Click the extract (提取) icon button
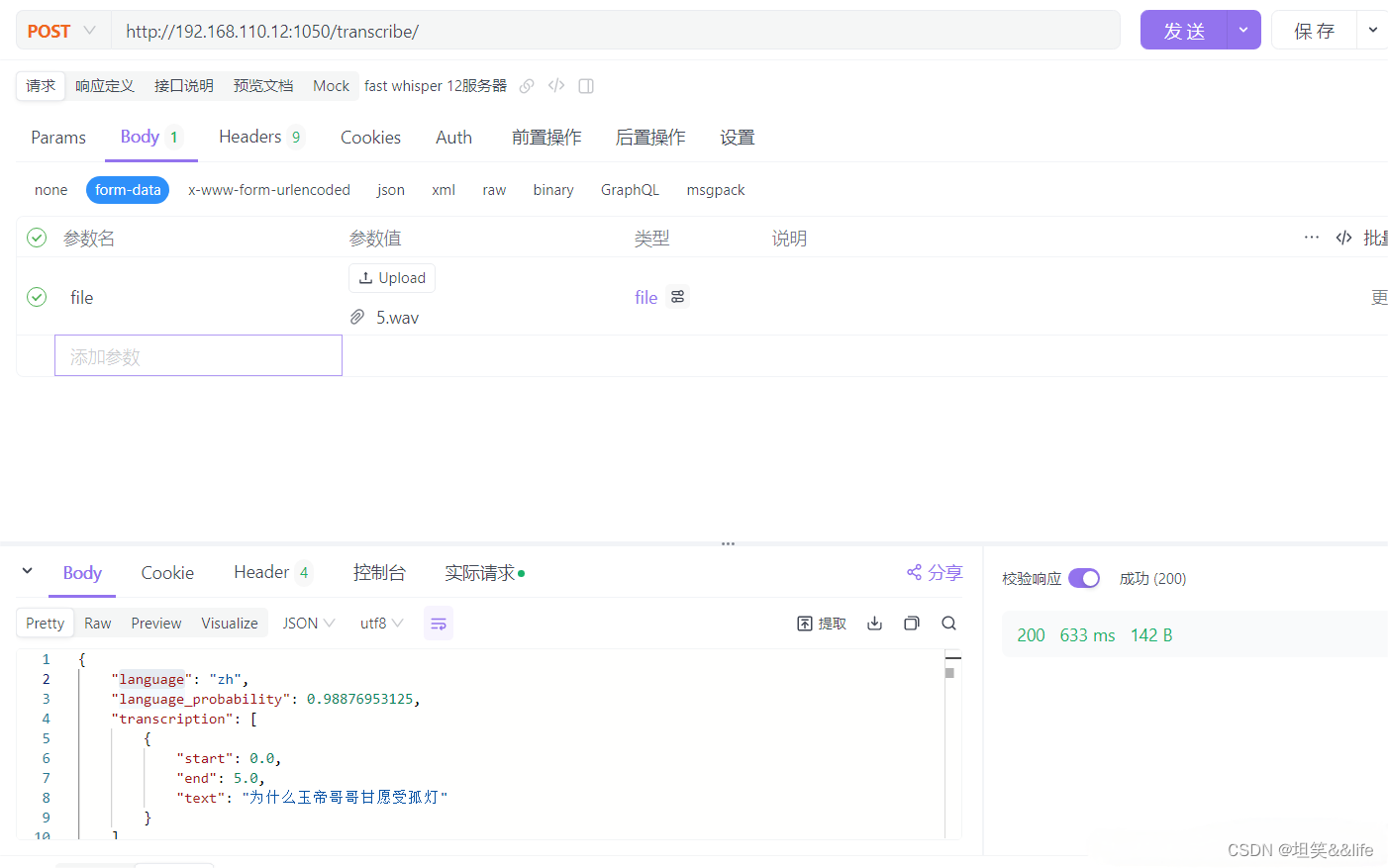Screen dimensions: 1388x868 pyautogui.click(x=822, y=624)
